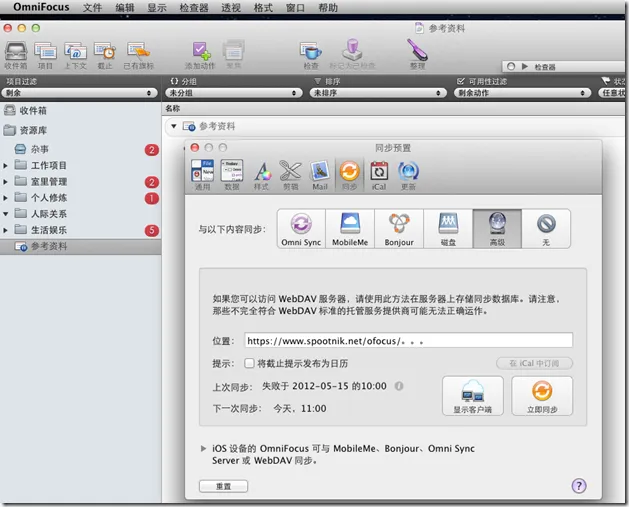Click the WebDAV 位置 URL field
The height and width of the screenshot is (507, 629).
coord(408,341)
